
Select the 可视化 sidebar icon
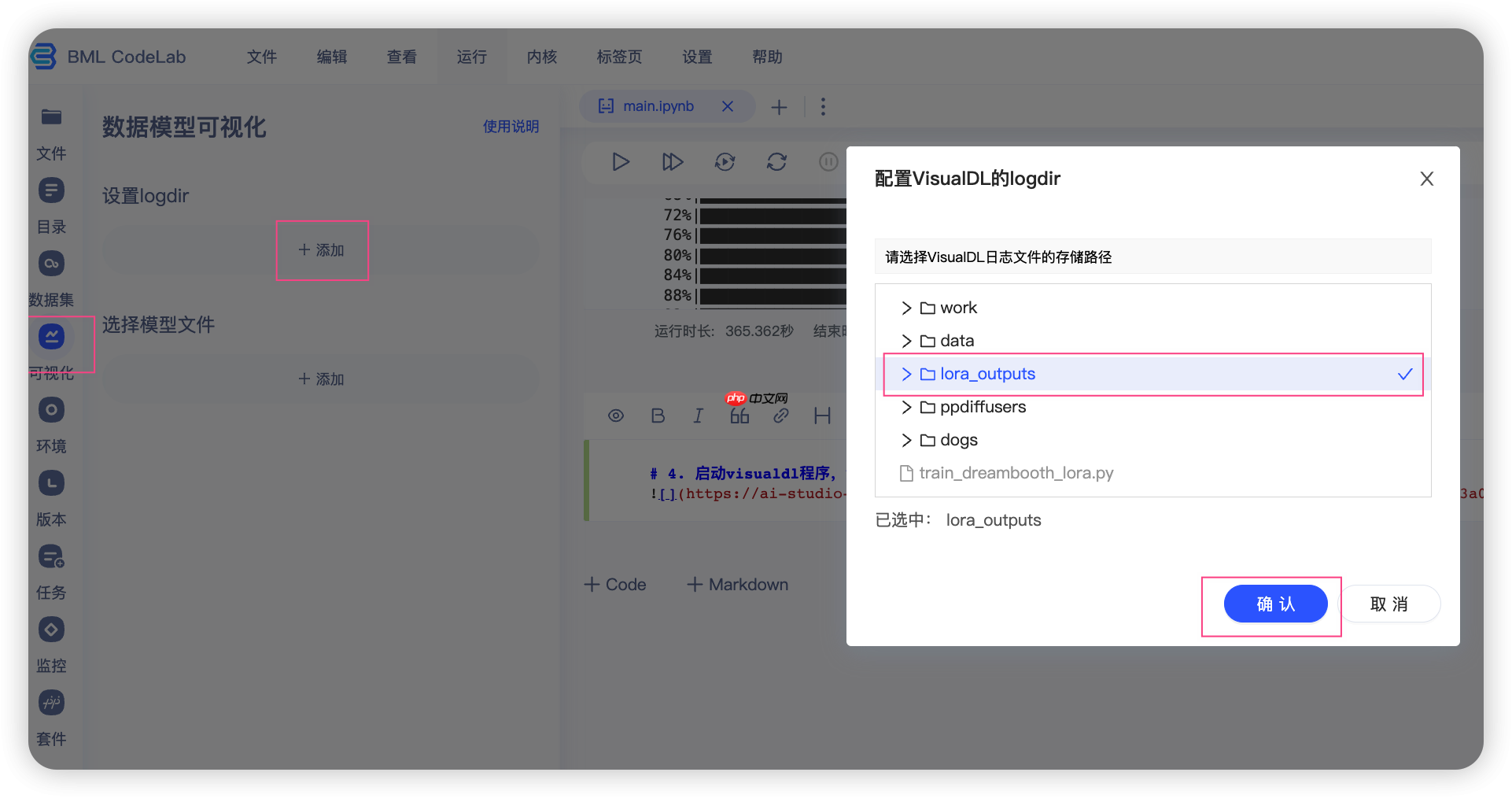pyautogui.click(x=51, y=336)
